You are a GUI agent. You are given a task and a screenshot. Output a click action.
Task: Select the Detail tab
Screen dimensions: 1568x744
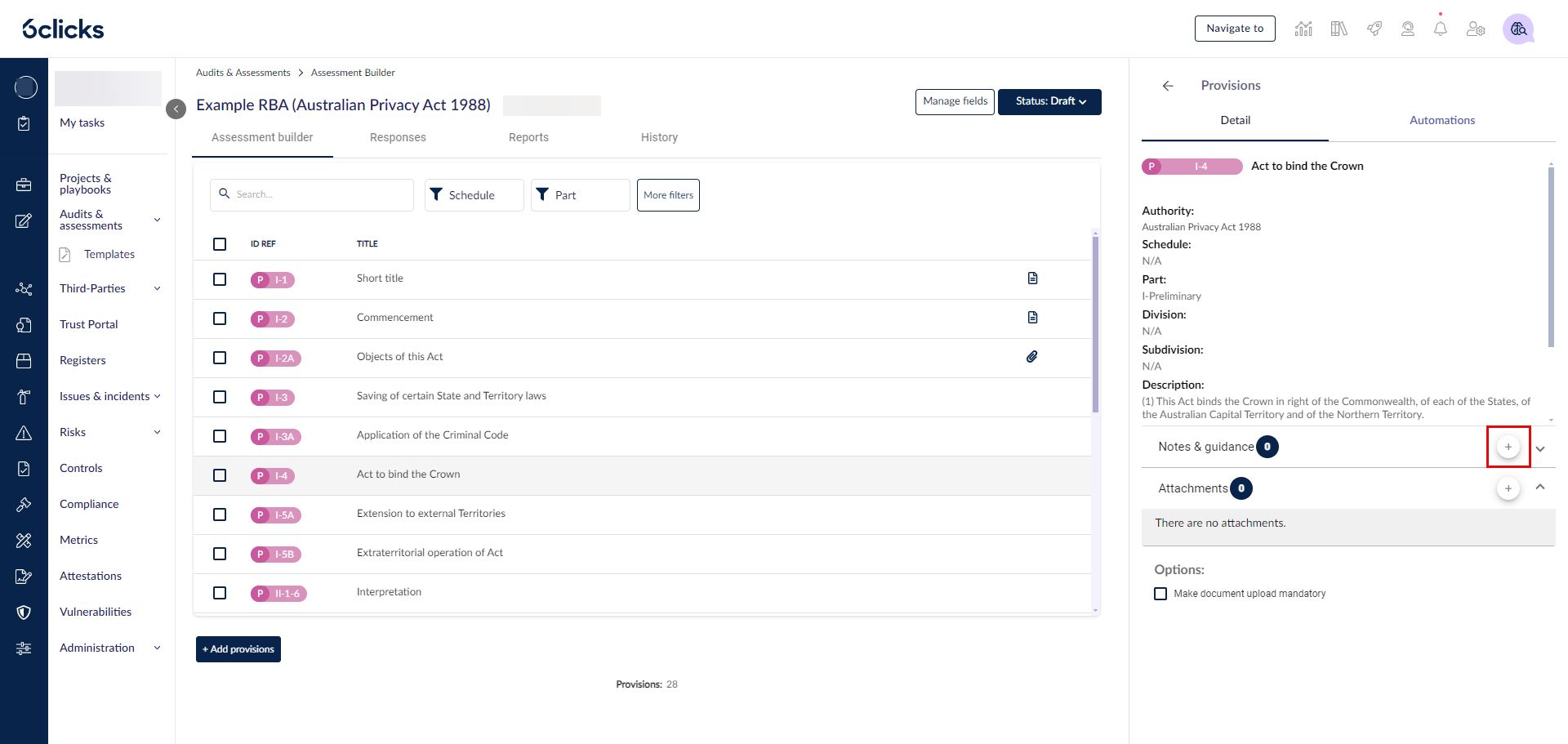click(x=1235, y=120)
